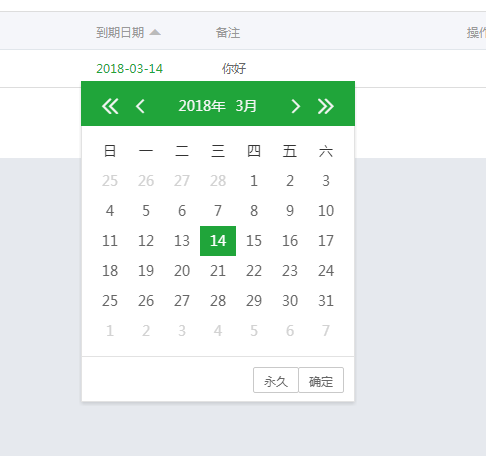486x456 pixels.
Task: Choose date 20 in the calendar
Action: [182, 271]
